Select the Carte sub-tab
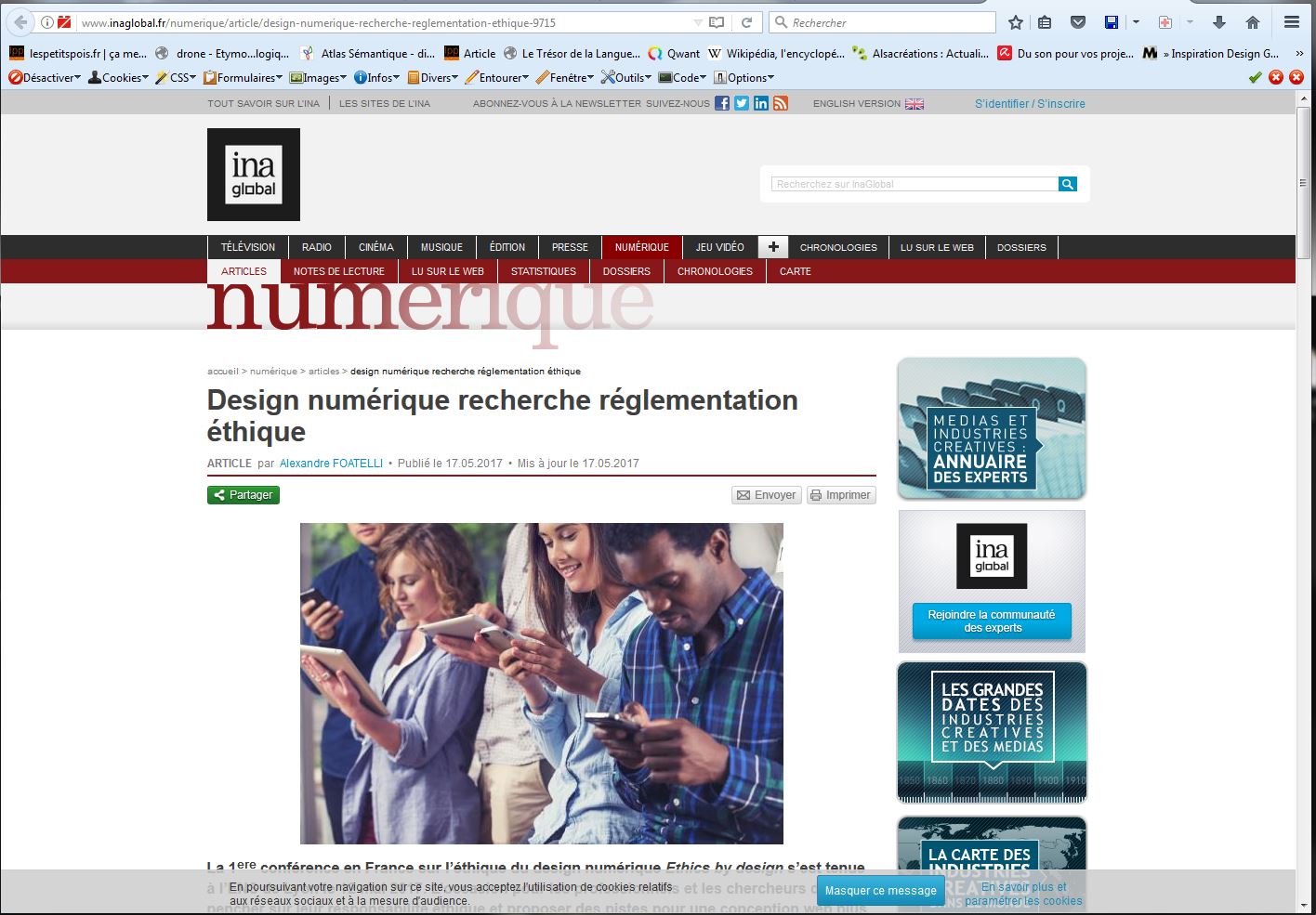Screen dimensions: 1316x915 point(796,271)
